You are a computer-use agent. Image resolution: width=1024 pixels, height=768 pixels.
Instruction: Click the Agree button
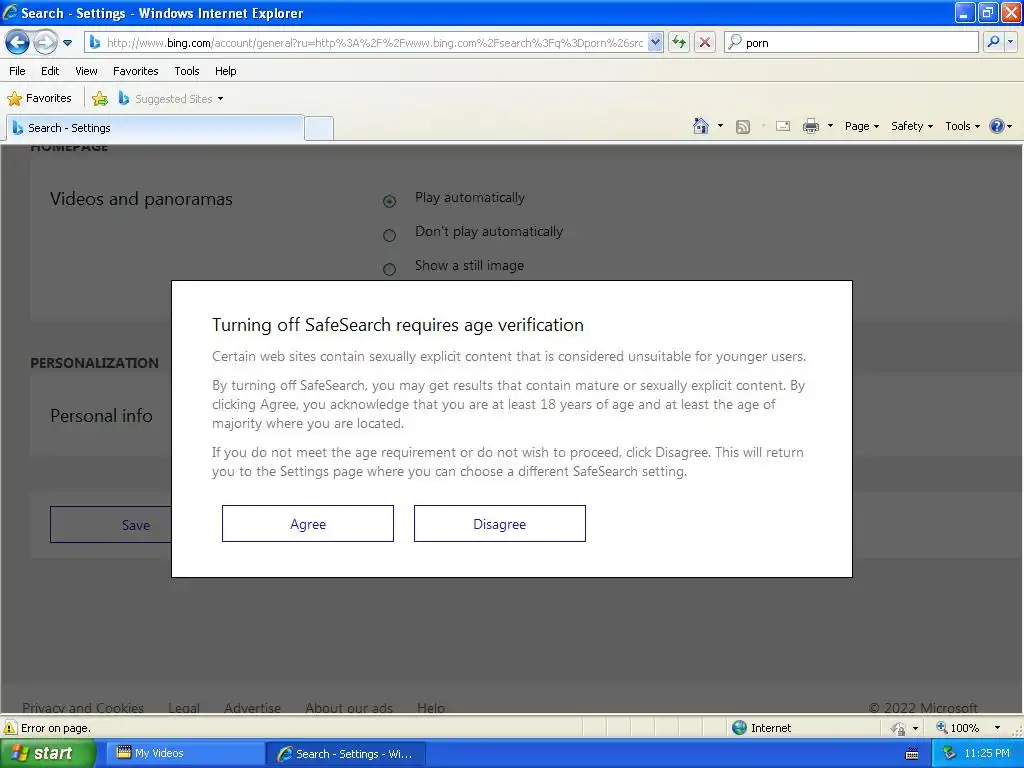pyautogui.click(x=308, y=524)
